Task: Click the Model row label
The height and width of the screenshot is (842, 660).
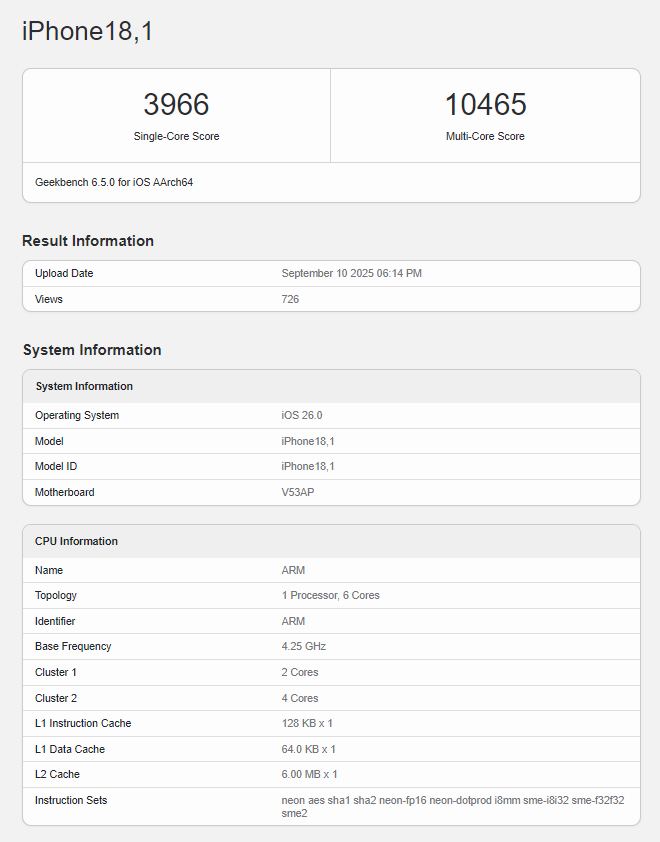Action: [49, 441]
